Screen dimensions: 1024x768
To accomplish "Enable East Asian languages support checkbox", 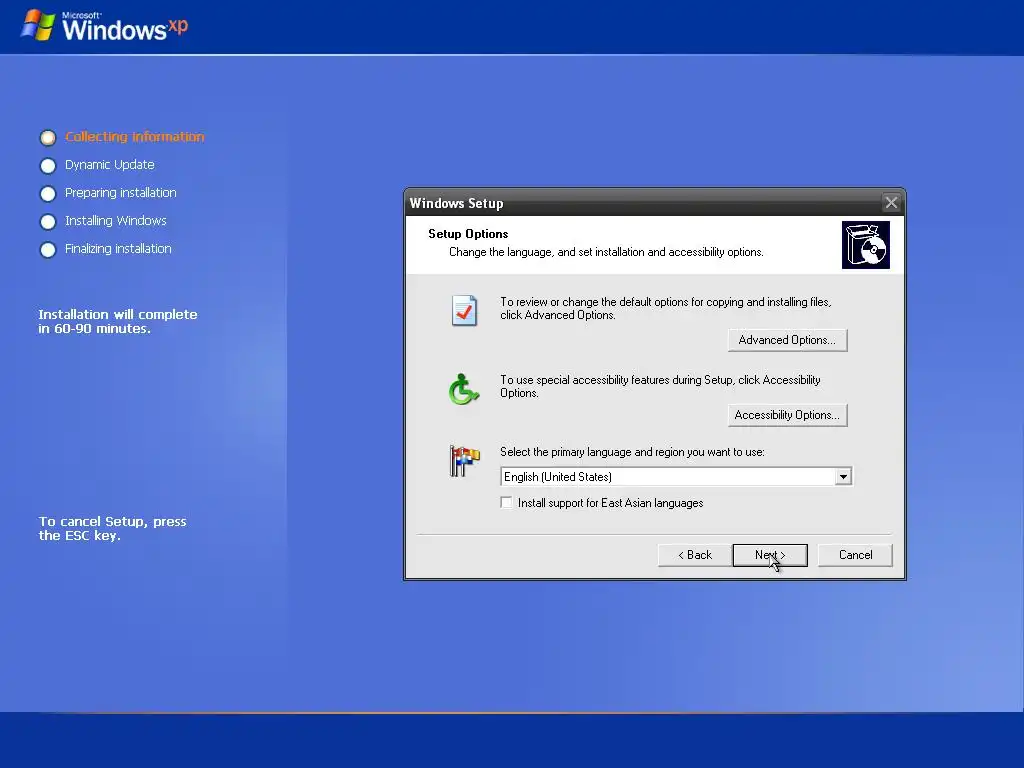I will tap(506, 502).
